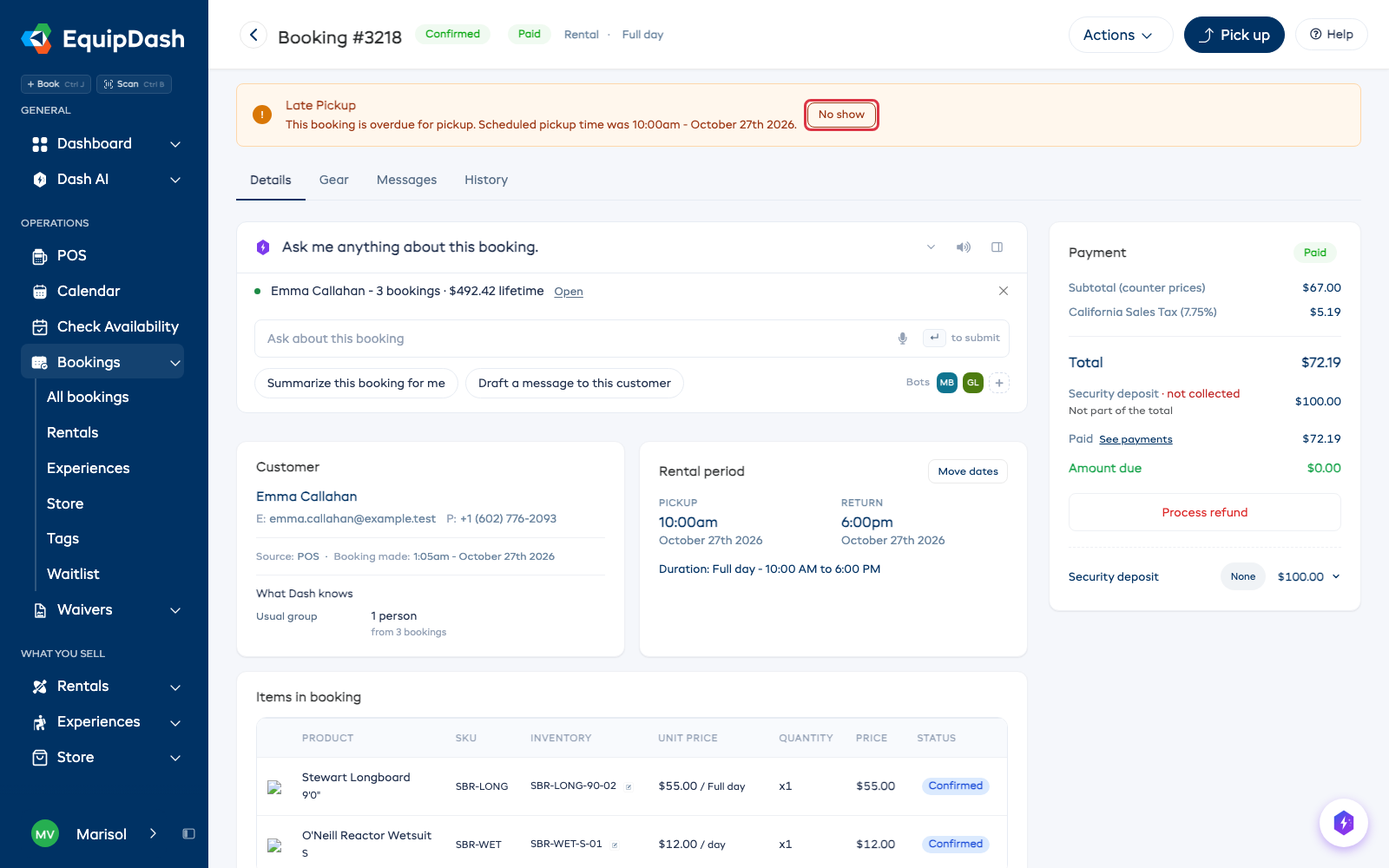Click the side panel layout icon in Ask panel

tap(997, 247)
